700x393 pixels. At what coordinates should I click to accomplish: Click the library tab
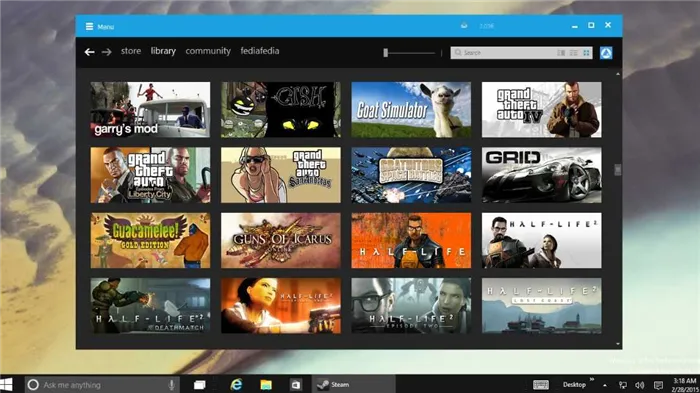(163, 51)
